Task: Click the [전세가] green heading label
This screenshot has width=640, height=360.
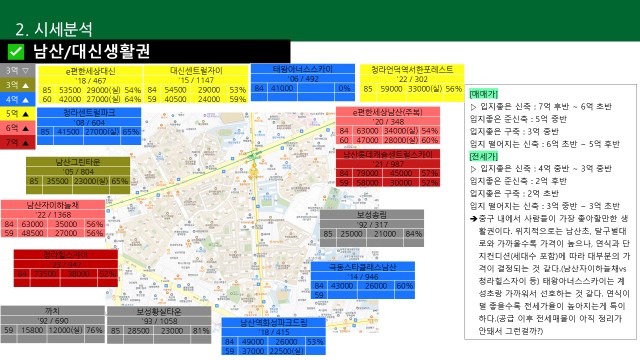Action: (x=484, y=156)
